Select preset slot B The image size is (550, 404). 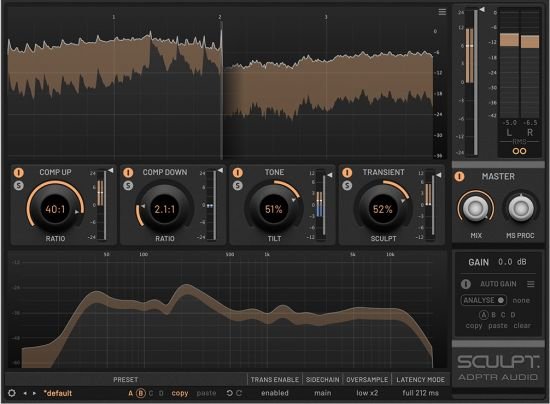(x=141, y=393)
